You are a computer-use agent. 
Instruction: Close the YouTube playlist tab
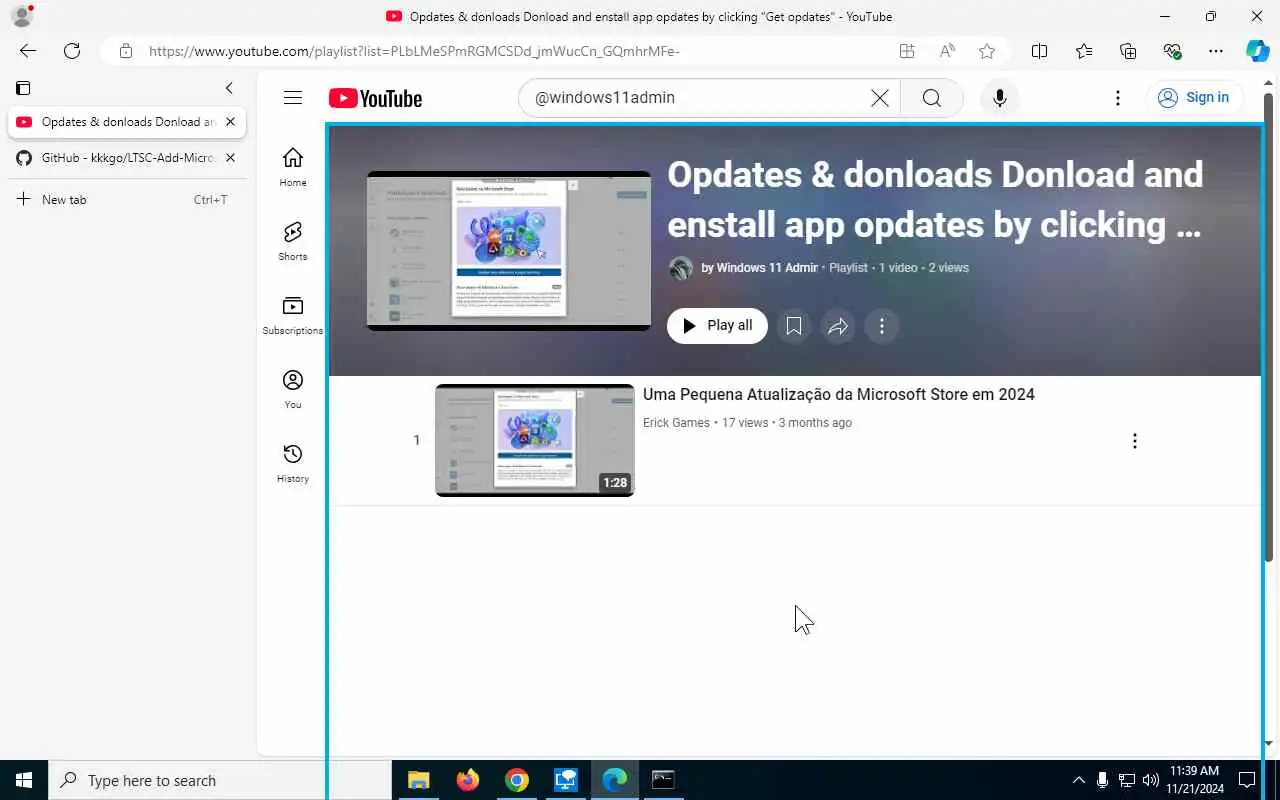(x=230, y=122)
